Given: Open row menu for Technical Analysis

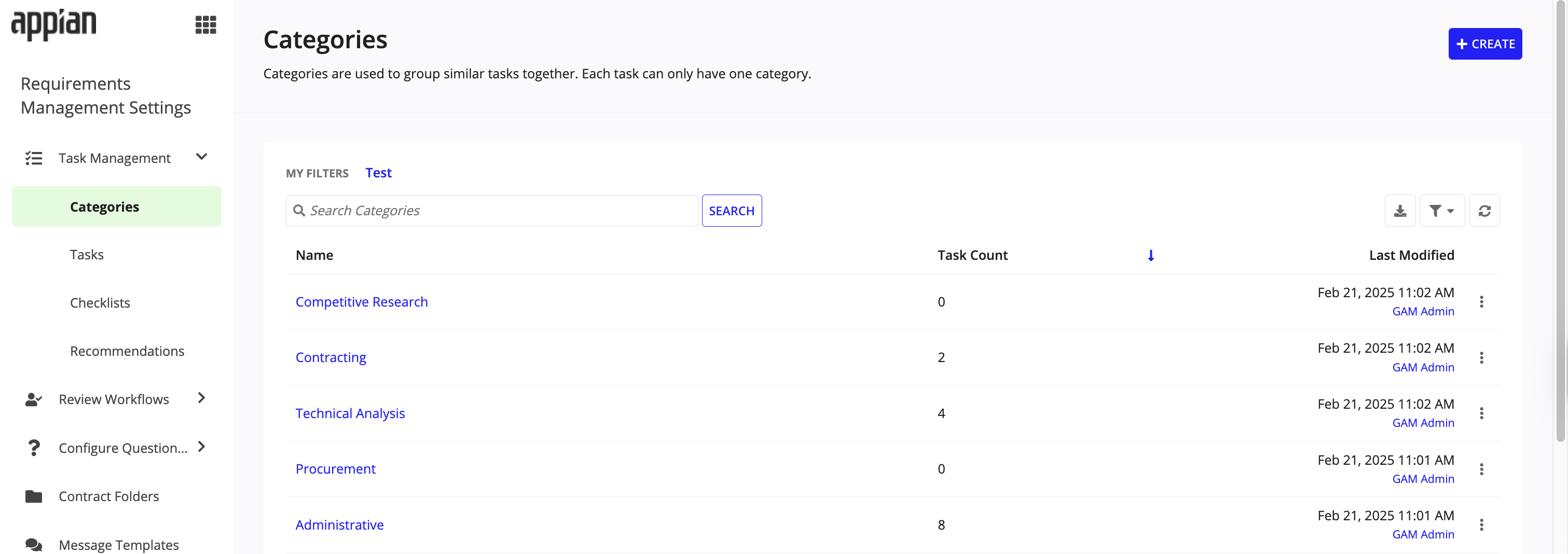Looking at the screenshot, I should pyautogui.click(x=1481, y=413).
